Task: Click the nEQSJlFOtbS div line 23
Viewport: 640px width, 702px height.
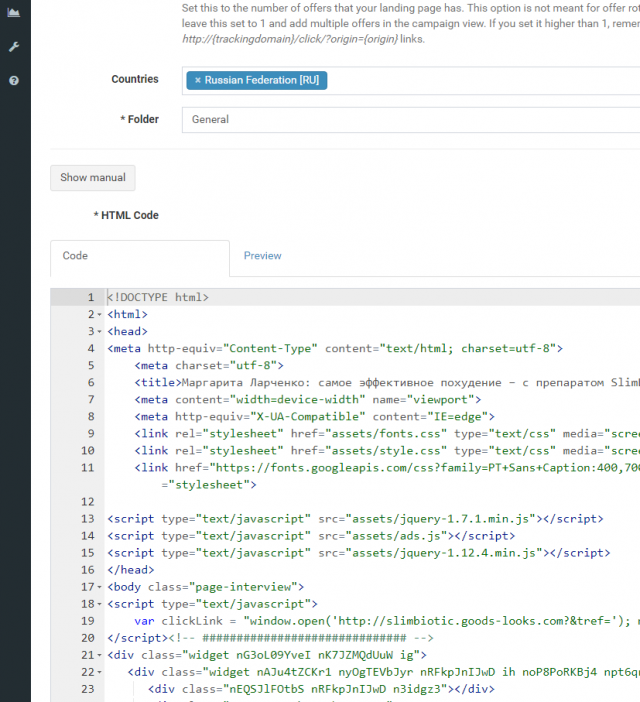Action: pyautogui.click(x=321, y=689)
